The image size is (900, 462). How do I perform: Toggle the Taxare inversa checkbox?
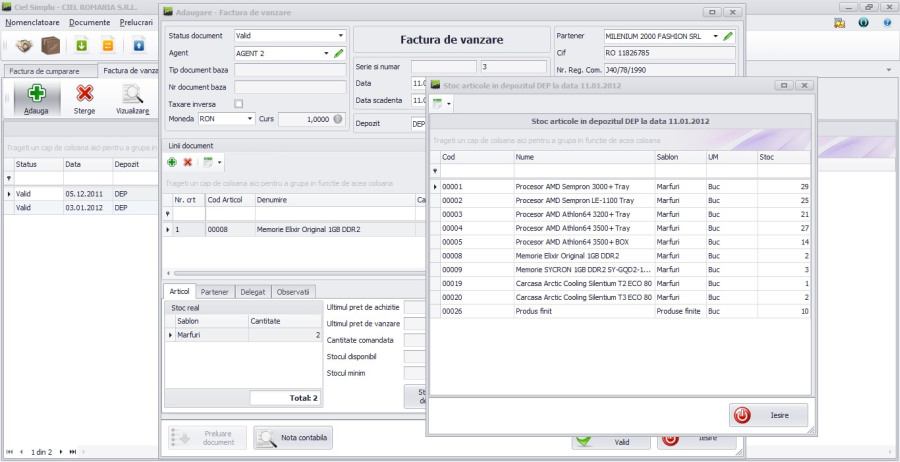click(x=238, y=103)
